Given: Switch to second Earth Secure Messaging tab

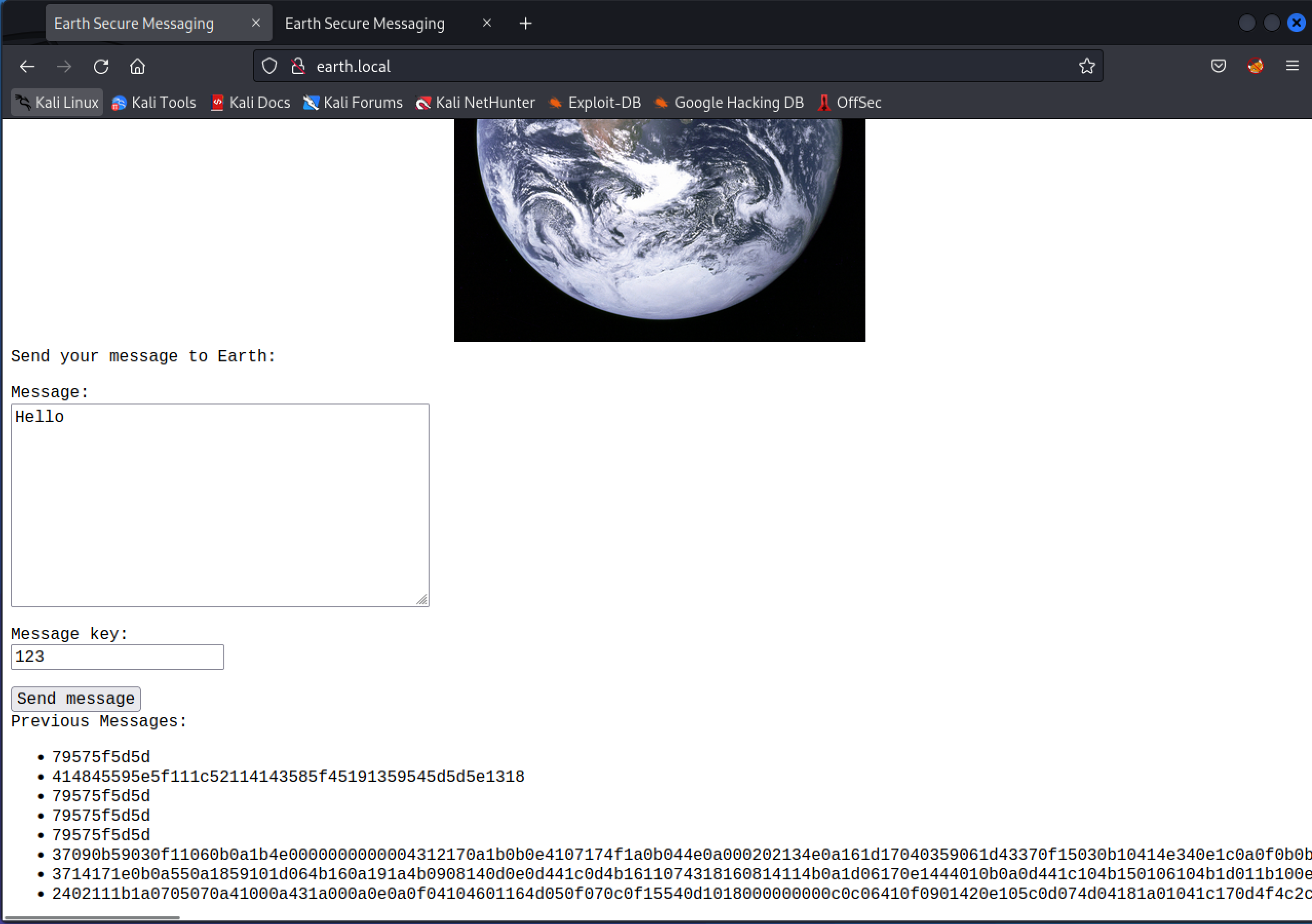Looking at the screenshot, I should pos(364,24).
